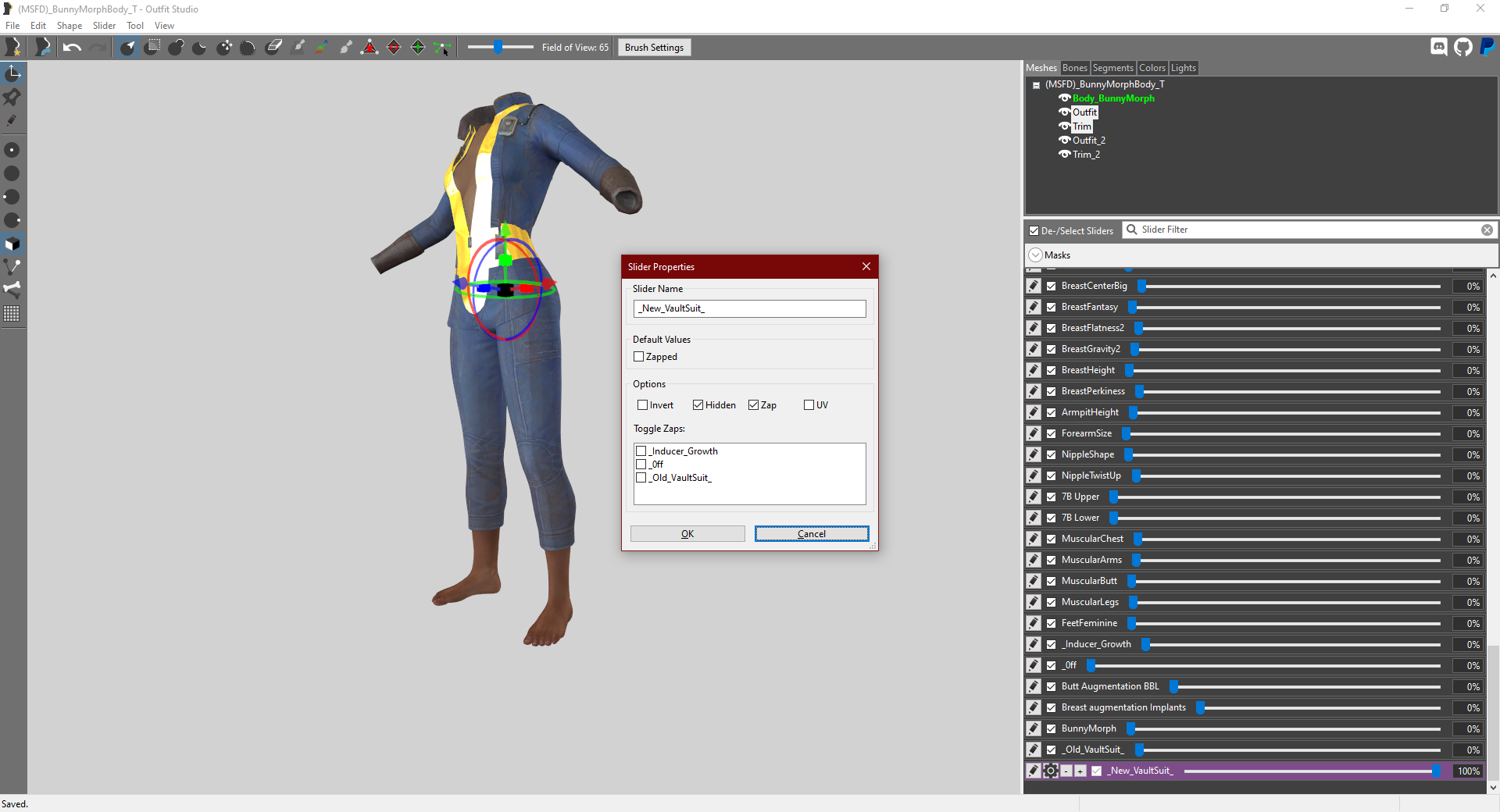Viewport: 1500px width, 812px height.
Task: Click the minus button on _New_VaultSuit_ row
Action: click(1066, 771)
